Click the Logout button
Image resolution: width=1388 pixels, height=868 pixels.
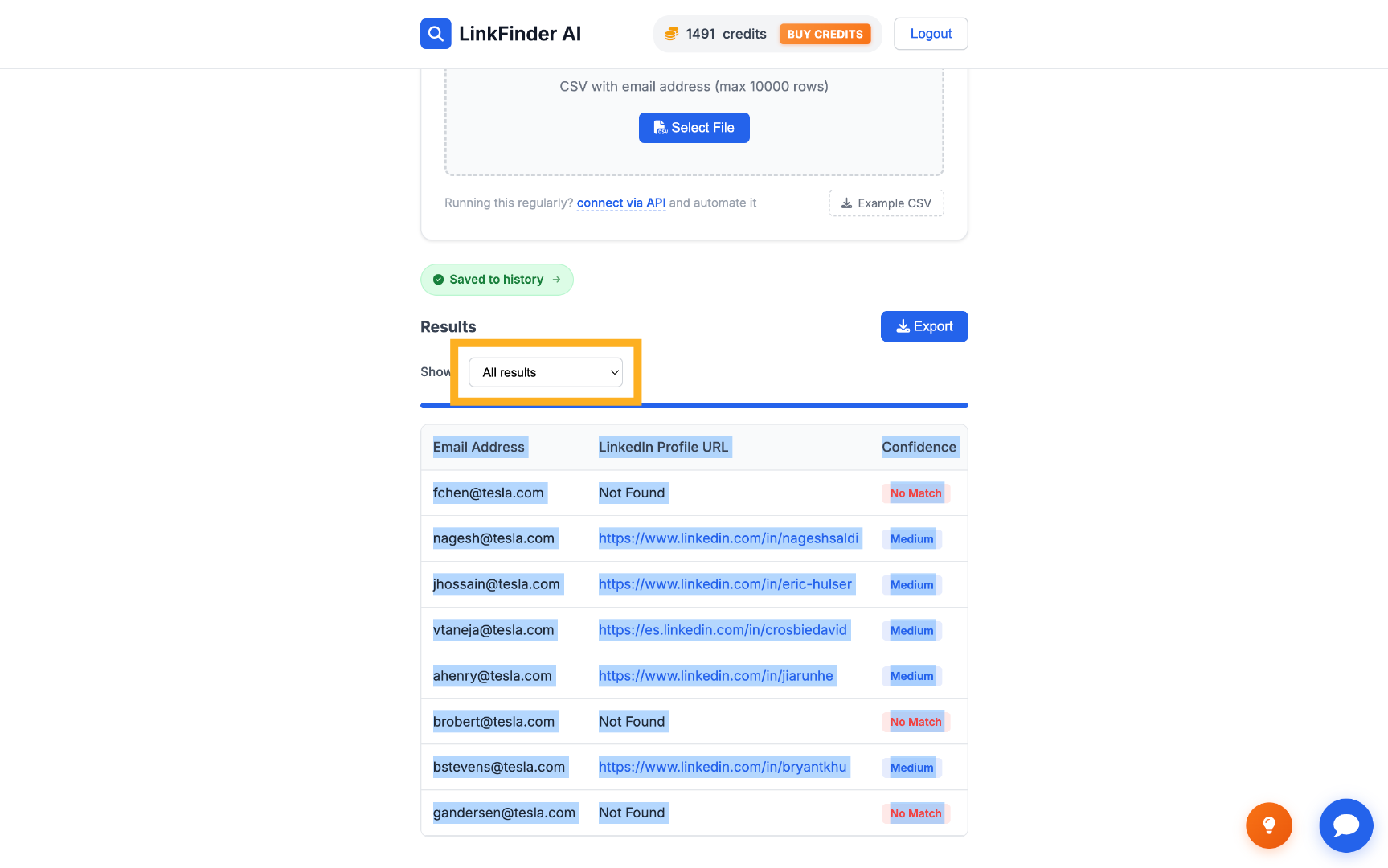pyautogui.click(x=931, y=34)
